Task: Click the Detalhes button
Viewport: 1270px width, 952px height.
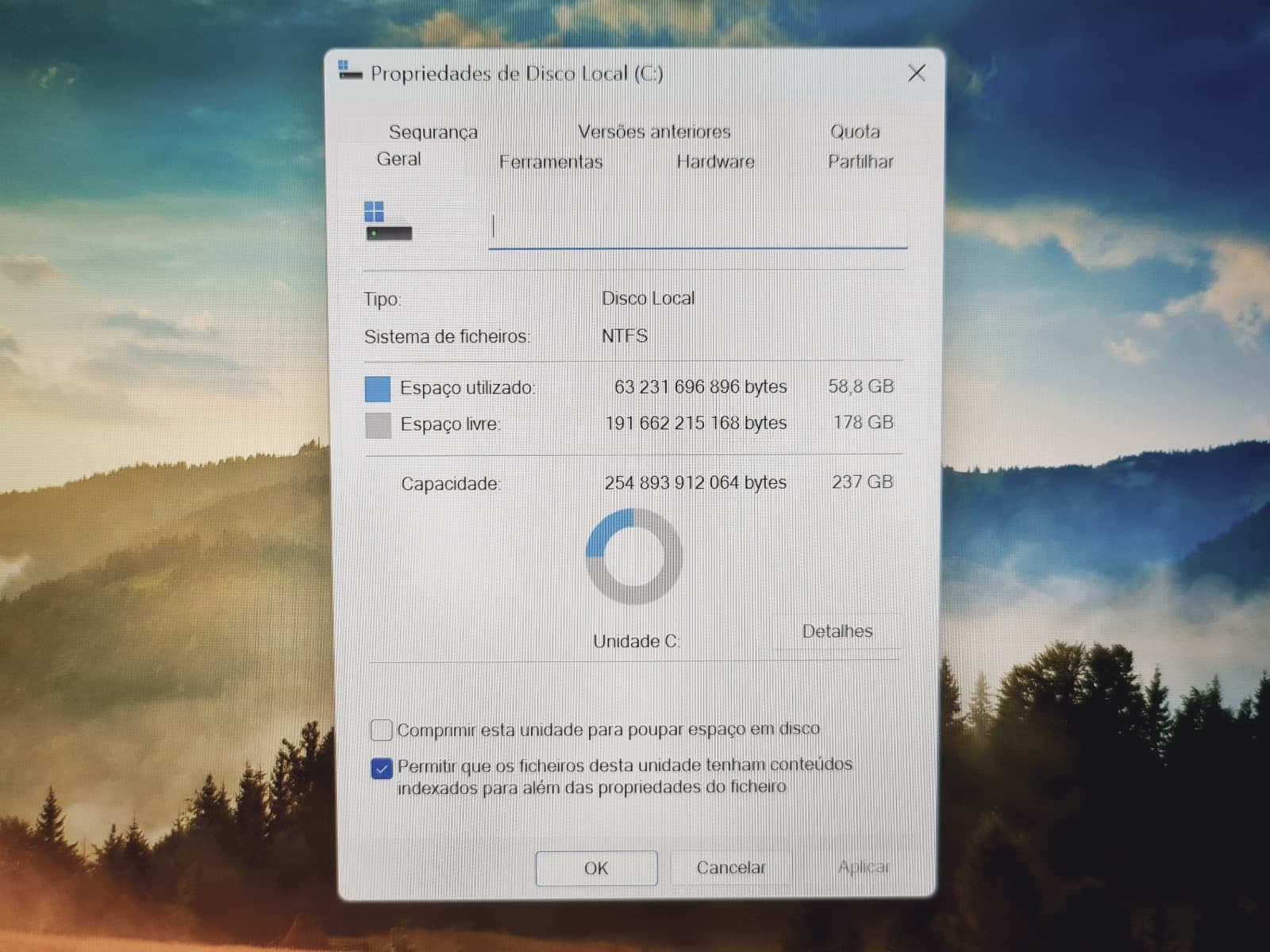Action: [837, 631]
